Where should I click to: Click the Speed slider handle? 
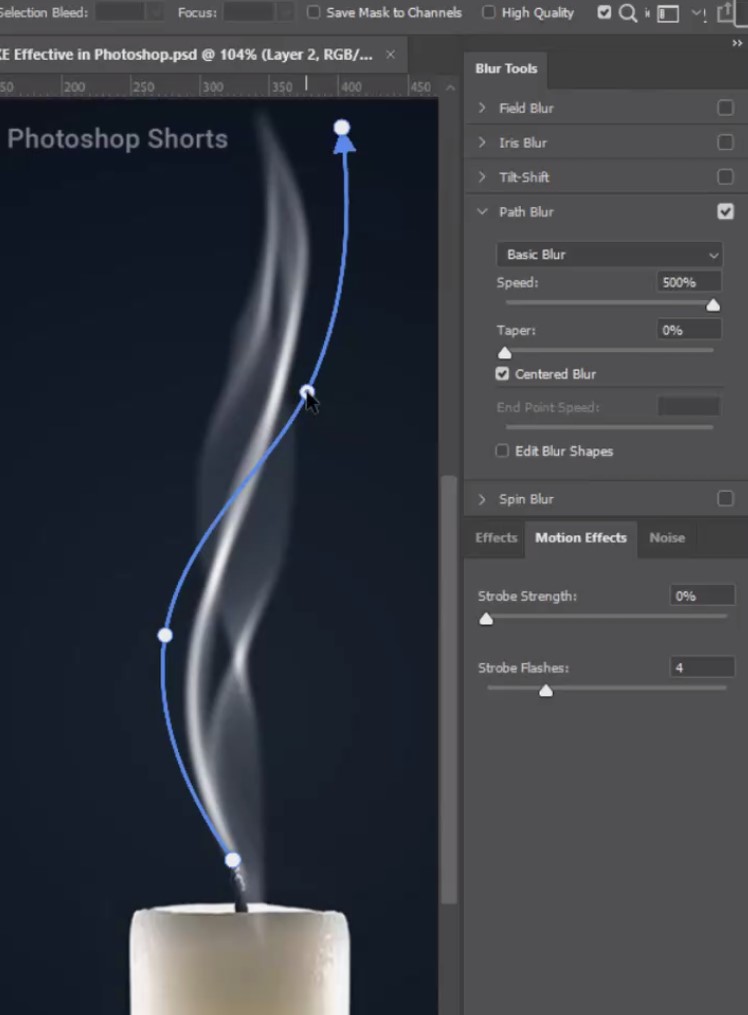[713, 306]
